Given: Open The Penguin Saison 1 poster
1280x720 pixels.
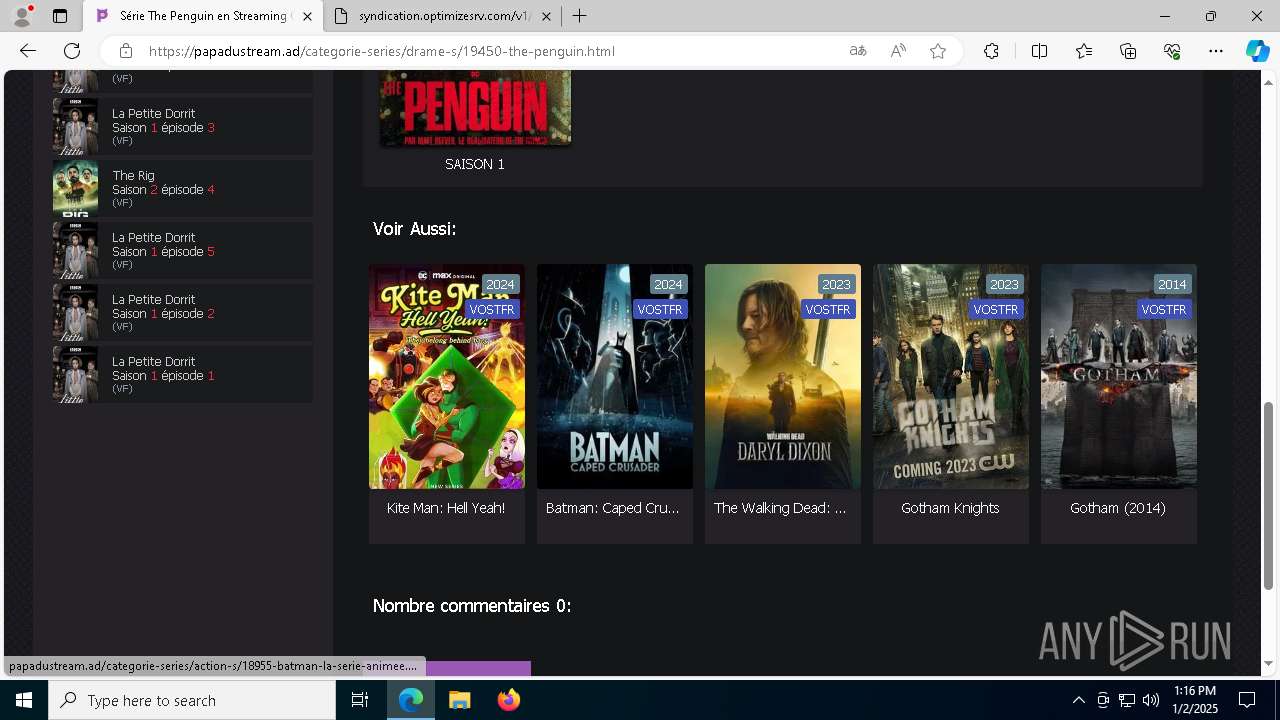Looking at the screenshot, I should 475,108.
